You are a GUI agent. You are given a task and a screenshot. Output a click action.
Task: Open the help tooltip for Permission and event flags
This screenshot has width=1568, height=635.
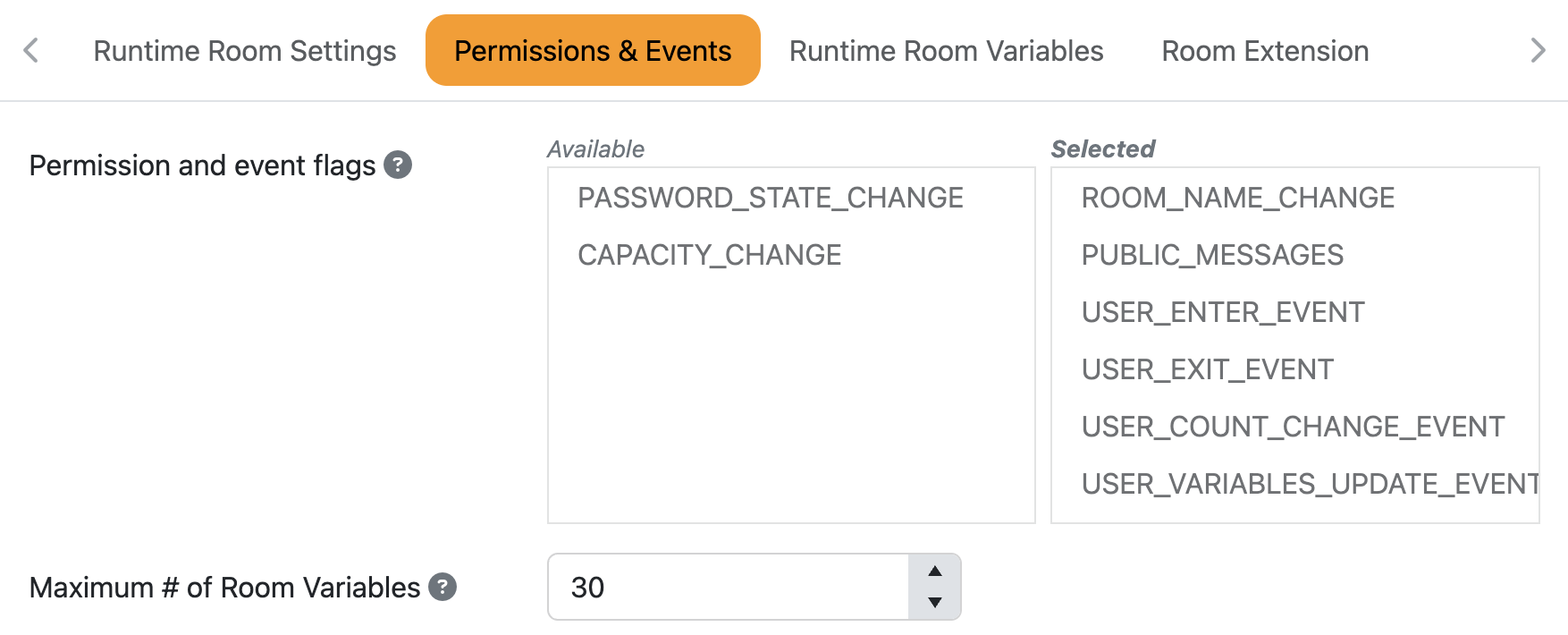(x=399, y=165)
